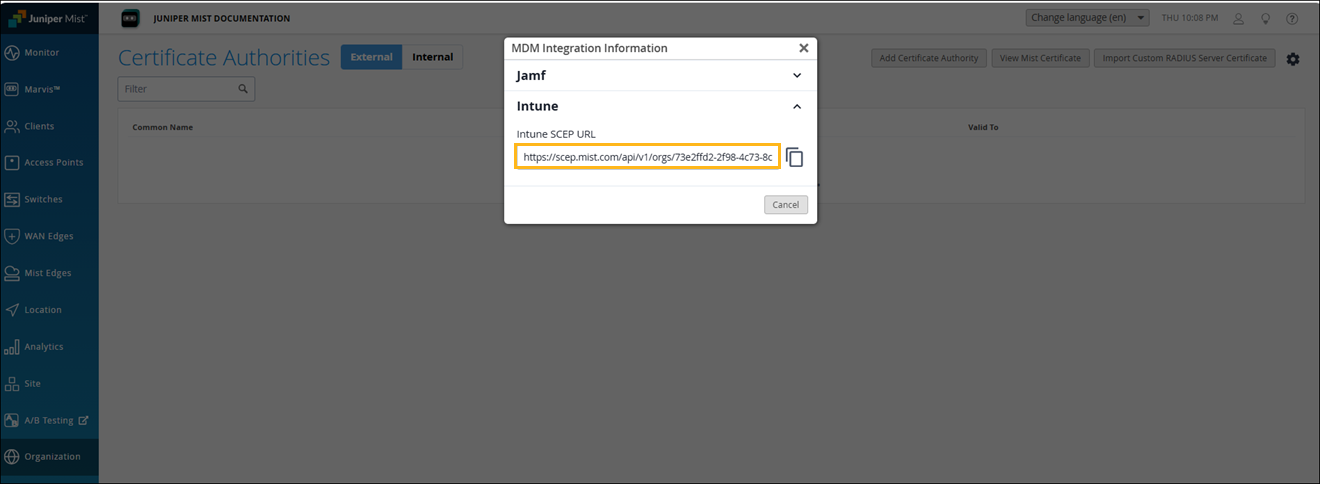Click the user account icon

tap(1238, 18)
